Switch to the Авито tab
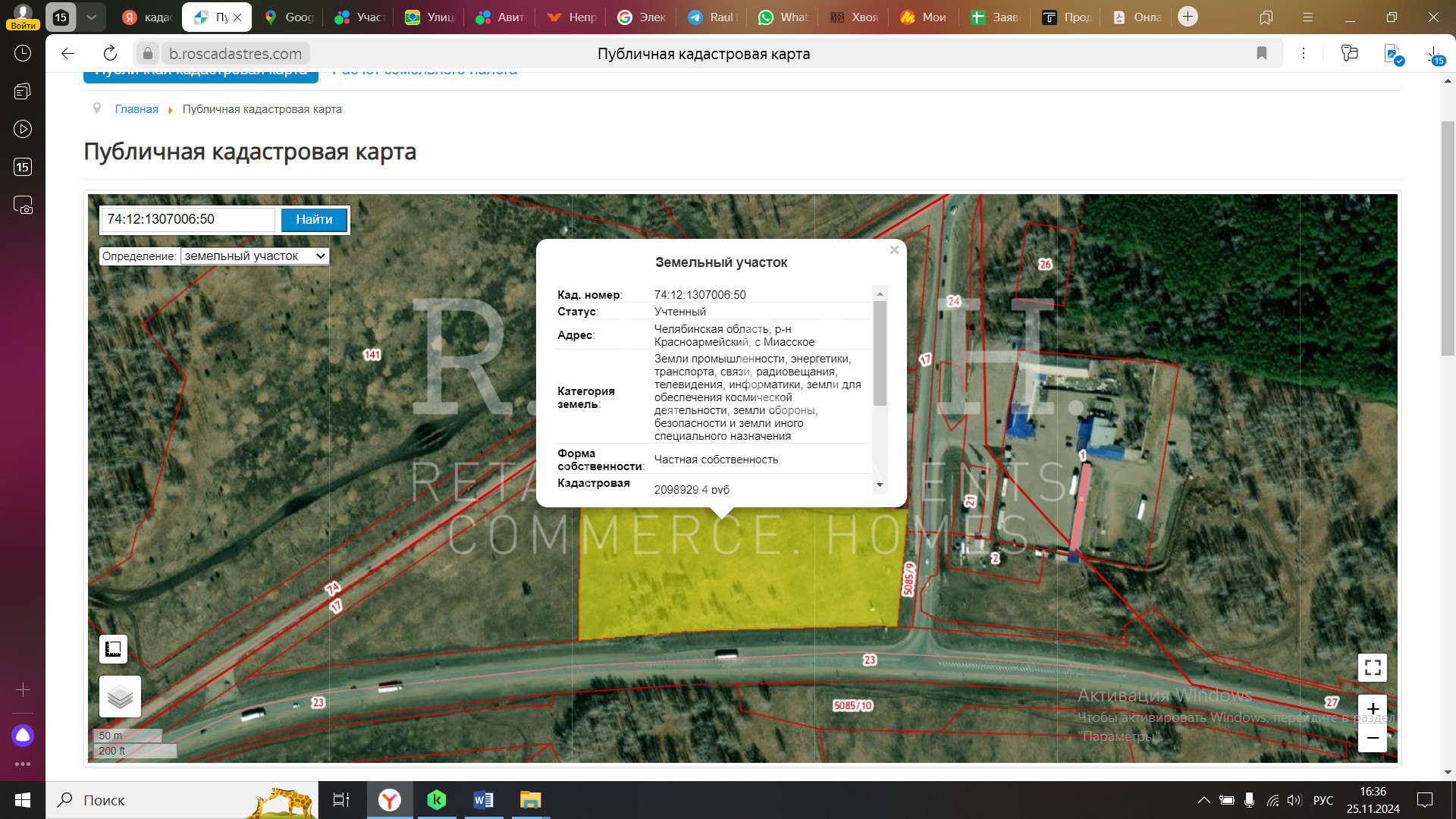Screen dimensions: 1456x819 pos(500,17)
